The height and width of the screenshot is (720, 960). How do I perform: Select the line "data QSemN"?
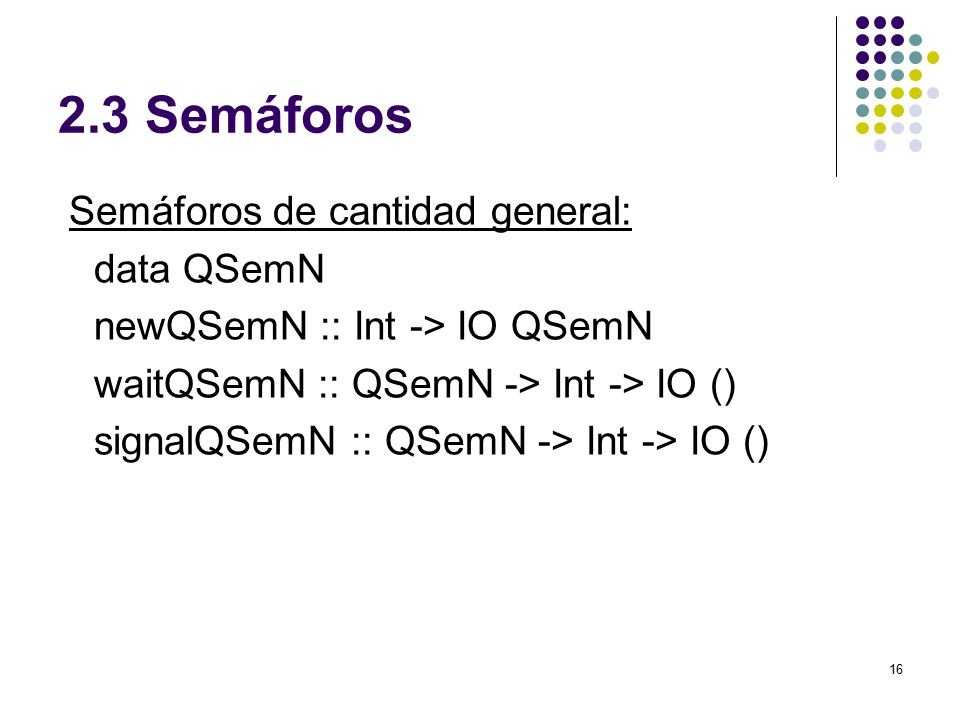(x=209, y=269)
